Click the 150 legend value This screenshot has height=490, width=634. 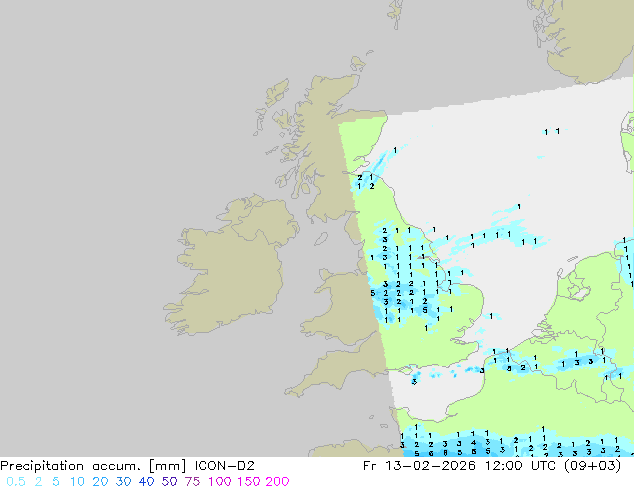(x=249, y=482)
